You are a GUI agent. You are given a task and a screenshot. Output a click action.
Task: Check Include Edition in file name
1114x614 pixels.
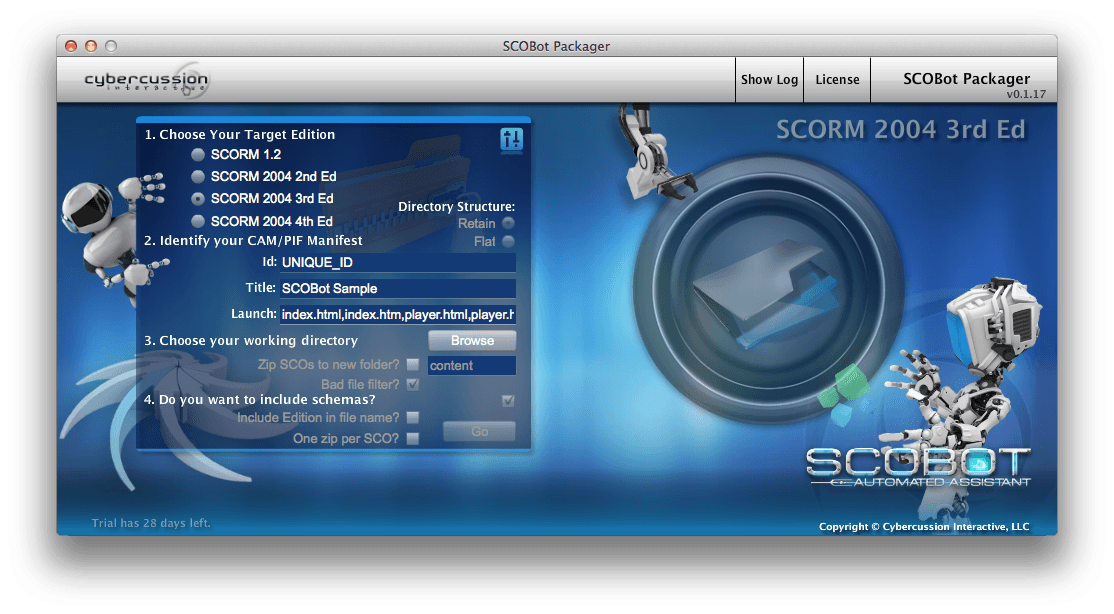point(413,417)
